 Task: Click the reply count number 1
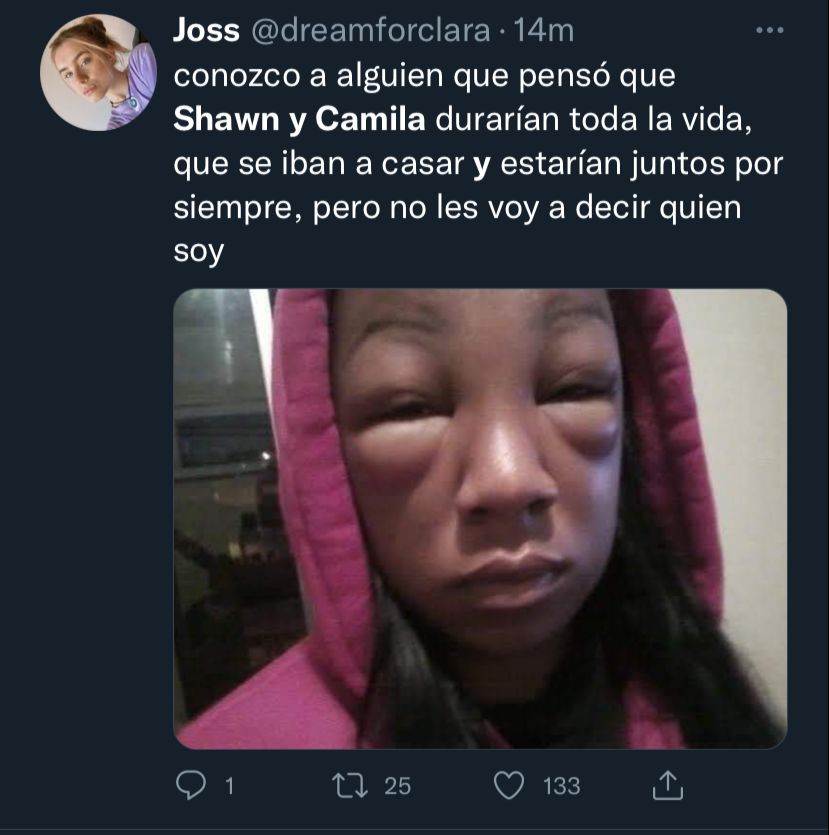point(229,786)
